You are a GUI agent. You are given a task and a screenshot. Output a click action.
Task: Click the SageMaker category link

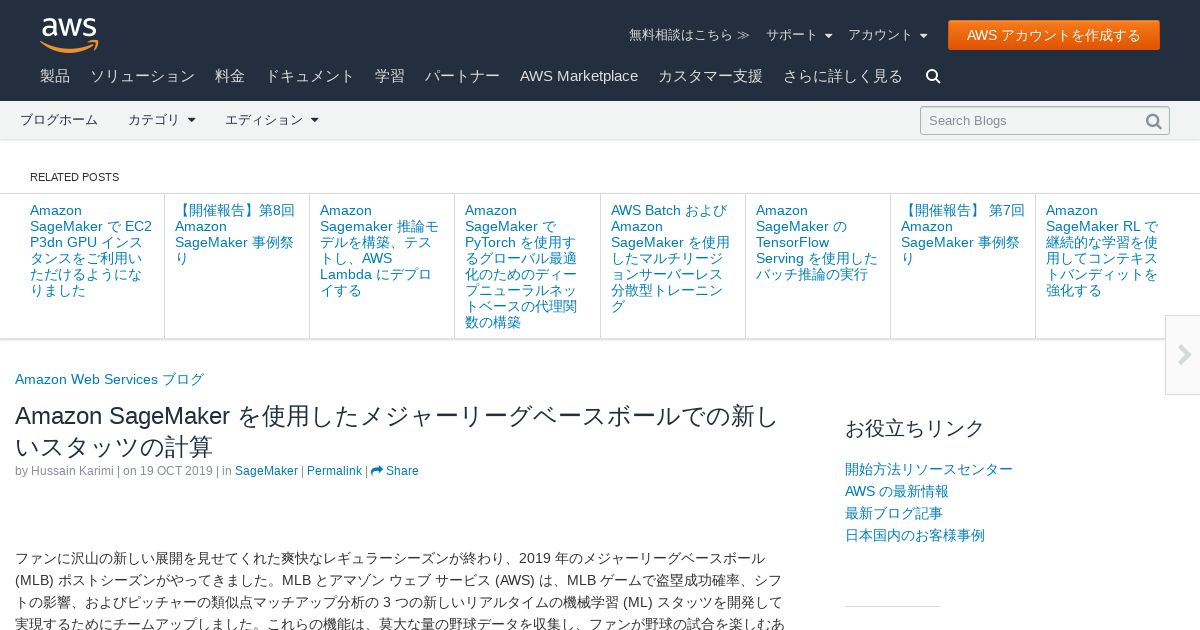click(x=266, y=471)
